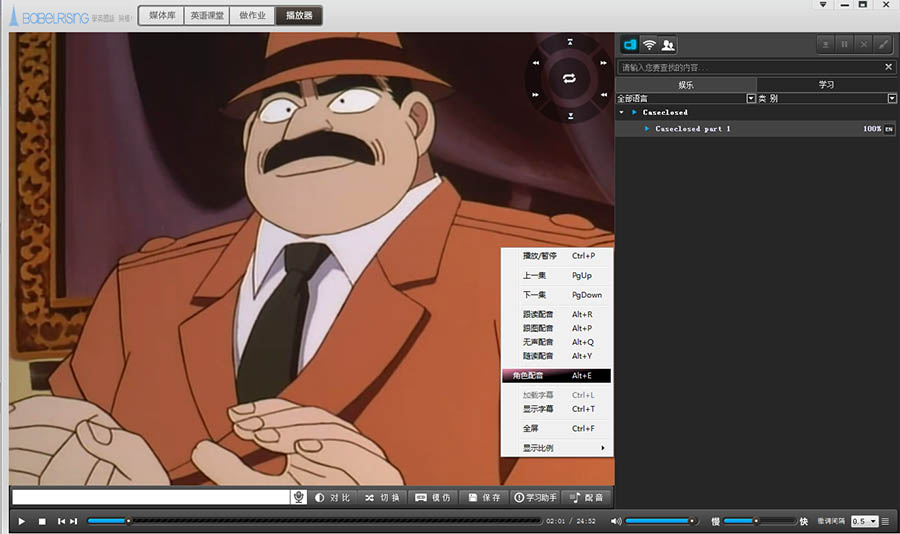Click the pause bars toolbar button in side panel
The width and height of the screenshot is (900, 534).
[x=844, y=44]
